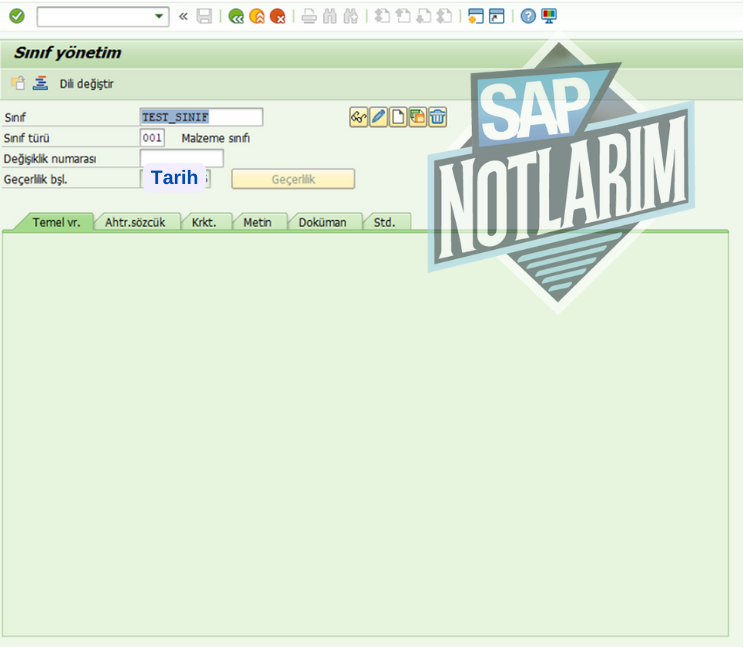Open Help via question mark icon

(x=528, y=17)
